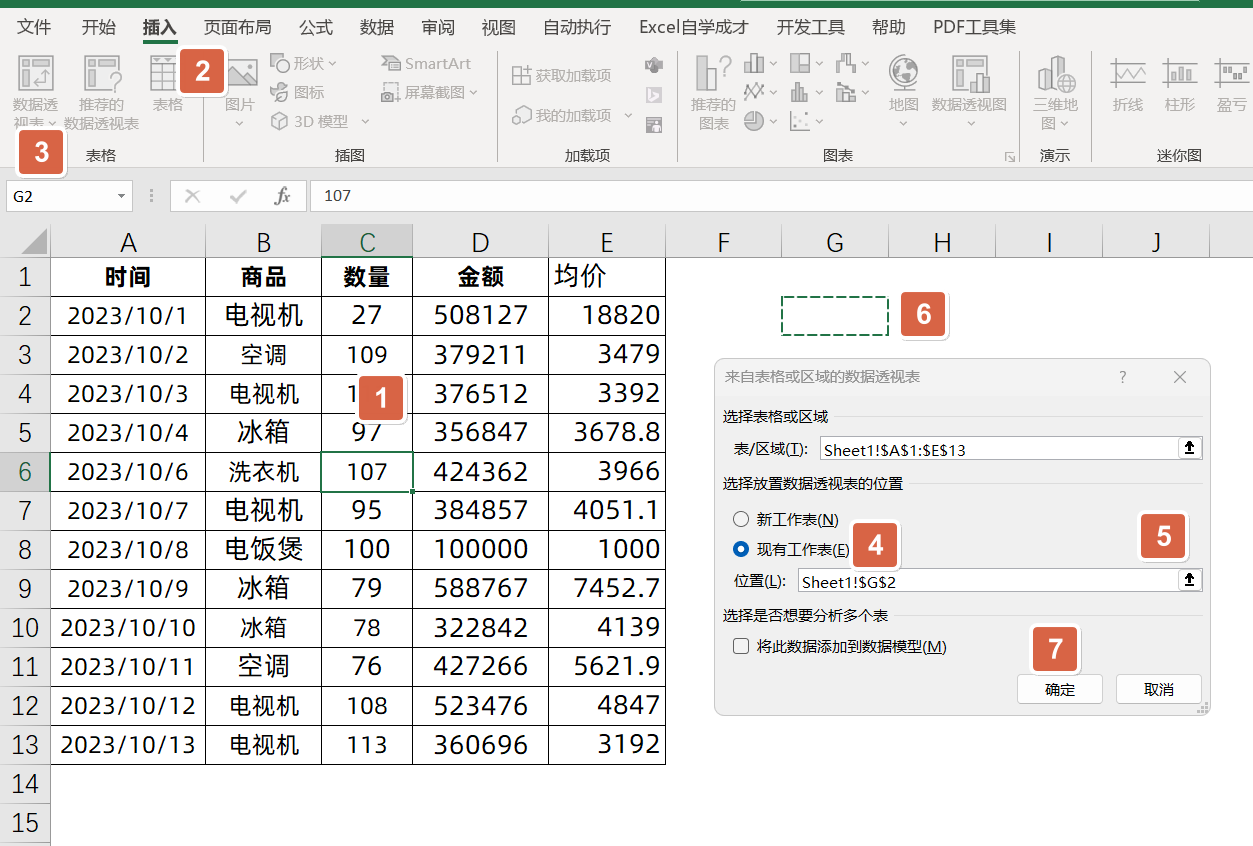1253x846 pixels.
Task: Open the 3D Map (三维地图) button
Action: (x=1056, y=93)
